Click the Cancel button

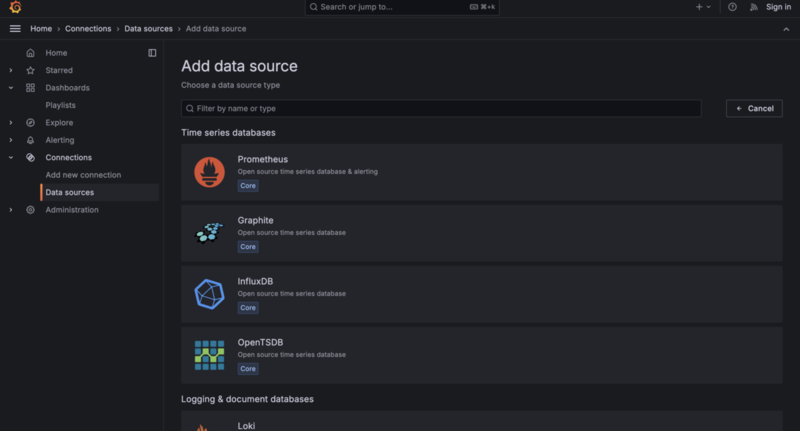tap(754, 109)
